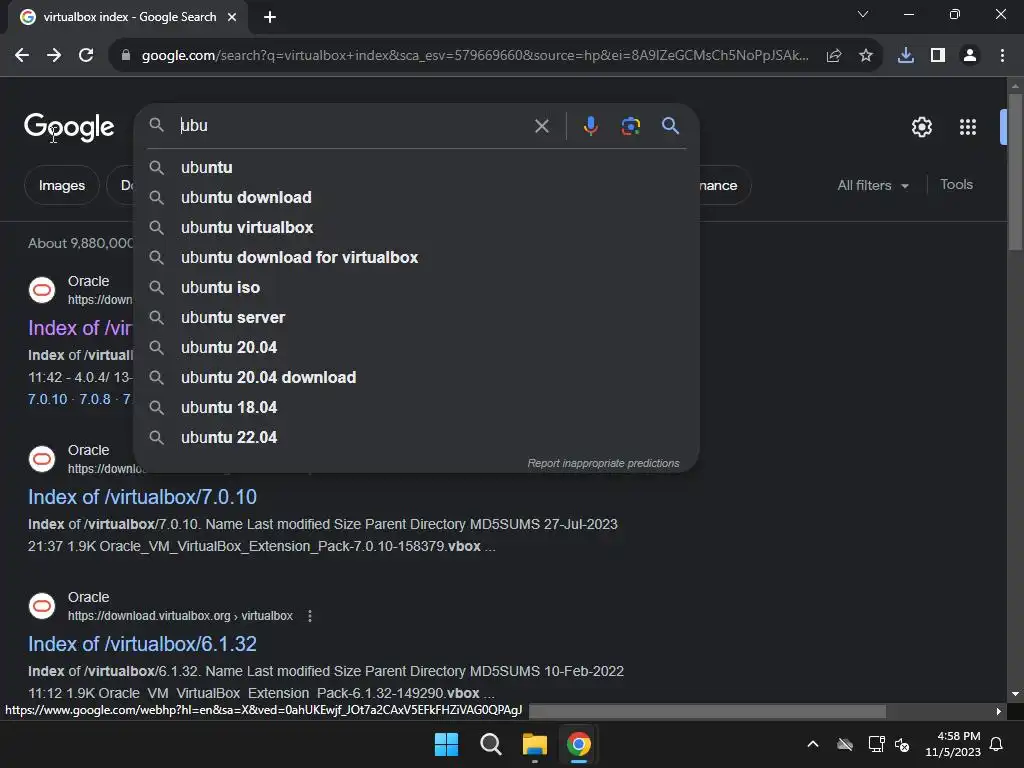Switch to Images filter
Viewport: 1024px width, 768px height.
tap(61, 185)
